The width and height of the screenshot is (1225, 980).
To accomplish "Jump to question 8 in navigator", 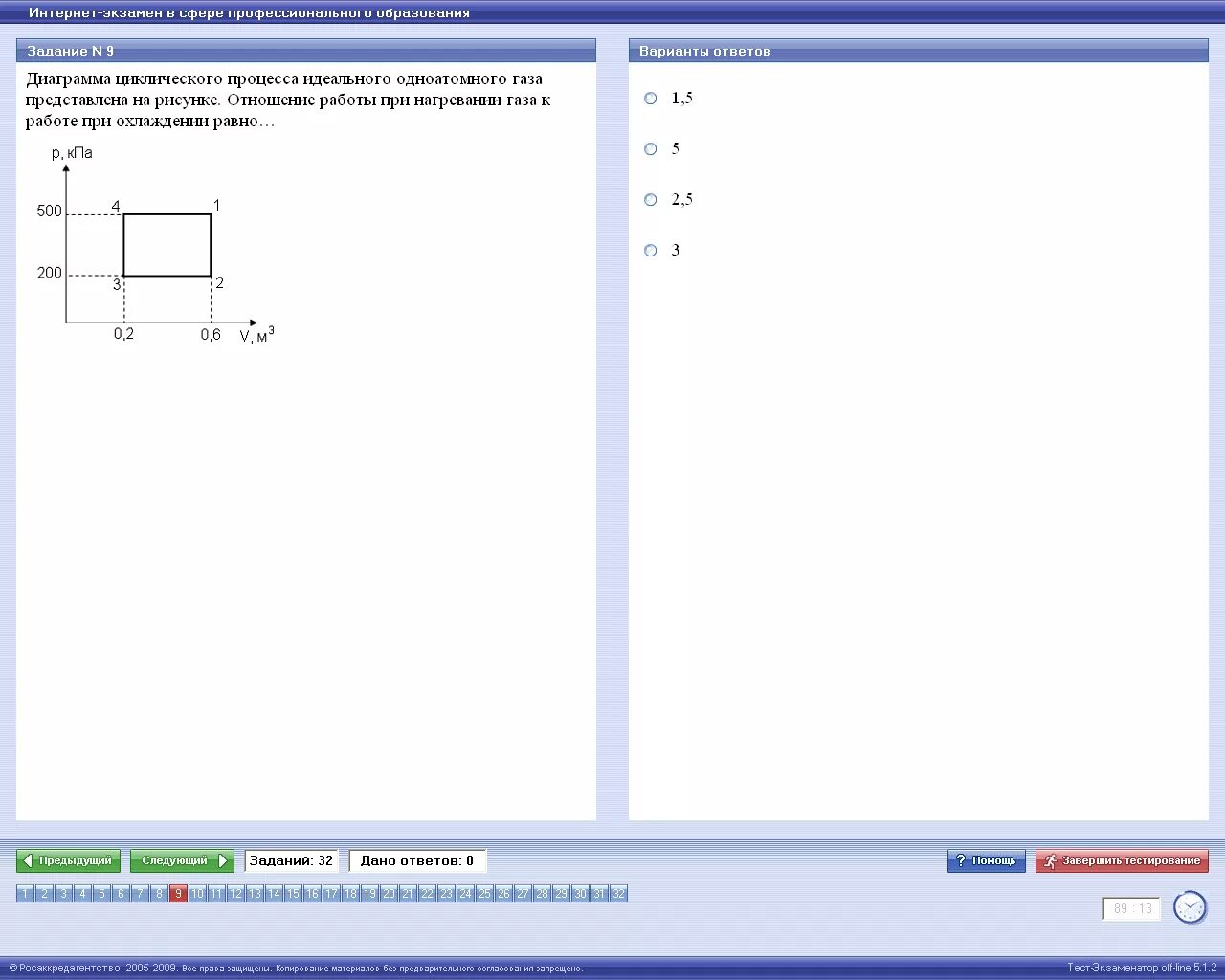I will pyautogui.click(x=159, y=894).
